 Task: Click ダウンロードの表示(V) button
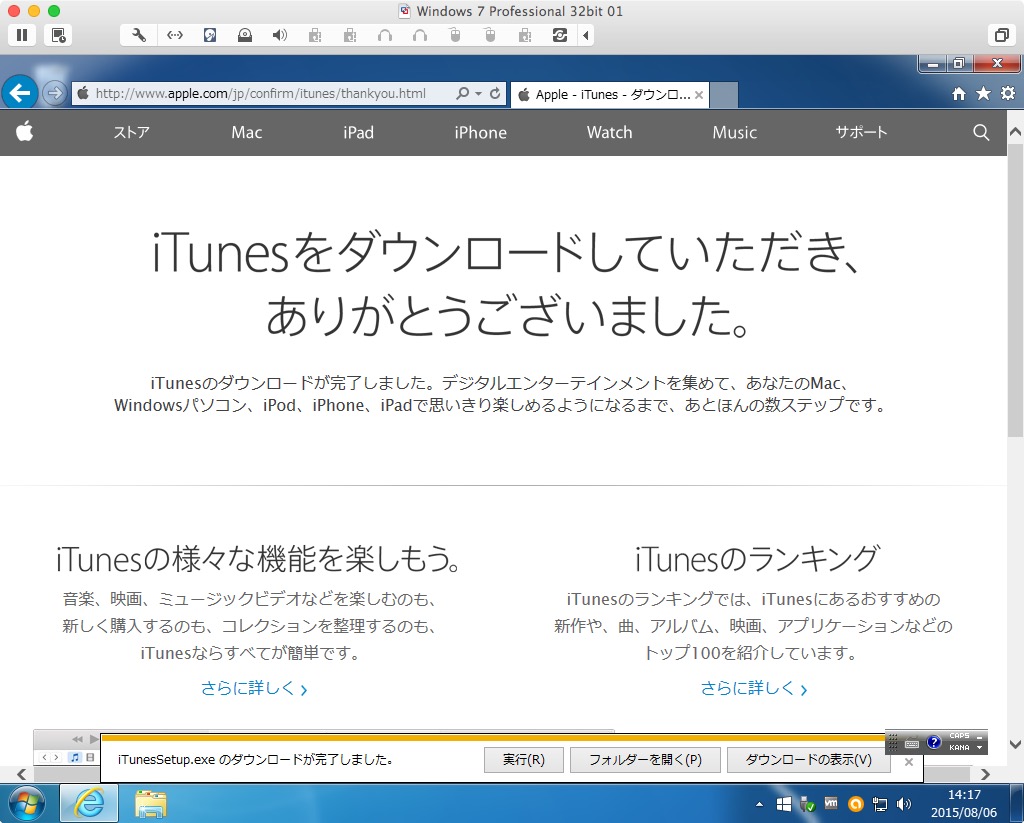(x=808, y=760)
